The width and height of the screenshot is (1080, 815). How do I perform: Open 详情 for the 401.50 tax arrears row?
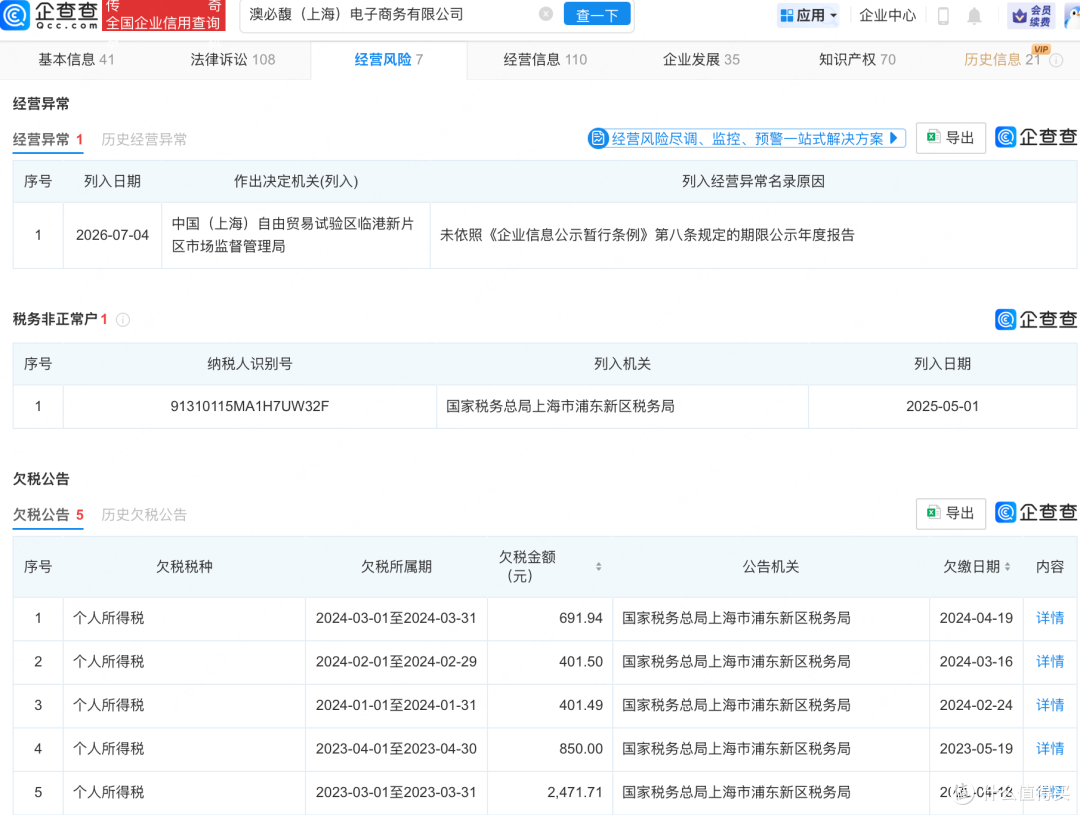tap(1050, 661)
